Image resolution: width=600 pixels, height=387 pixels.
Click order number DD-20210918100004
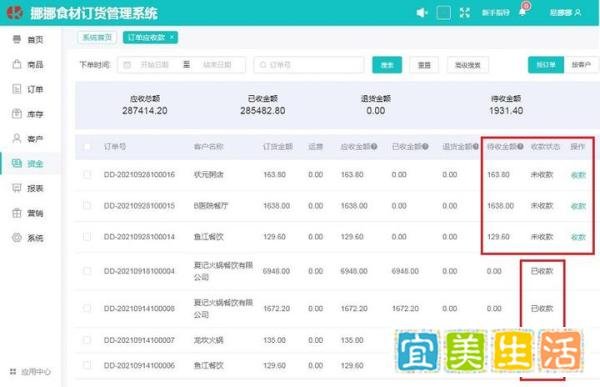[139, 271]
